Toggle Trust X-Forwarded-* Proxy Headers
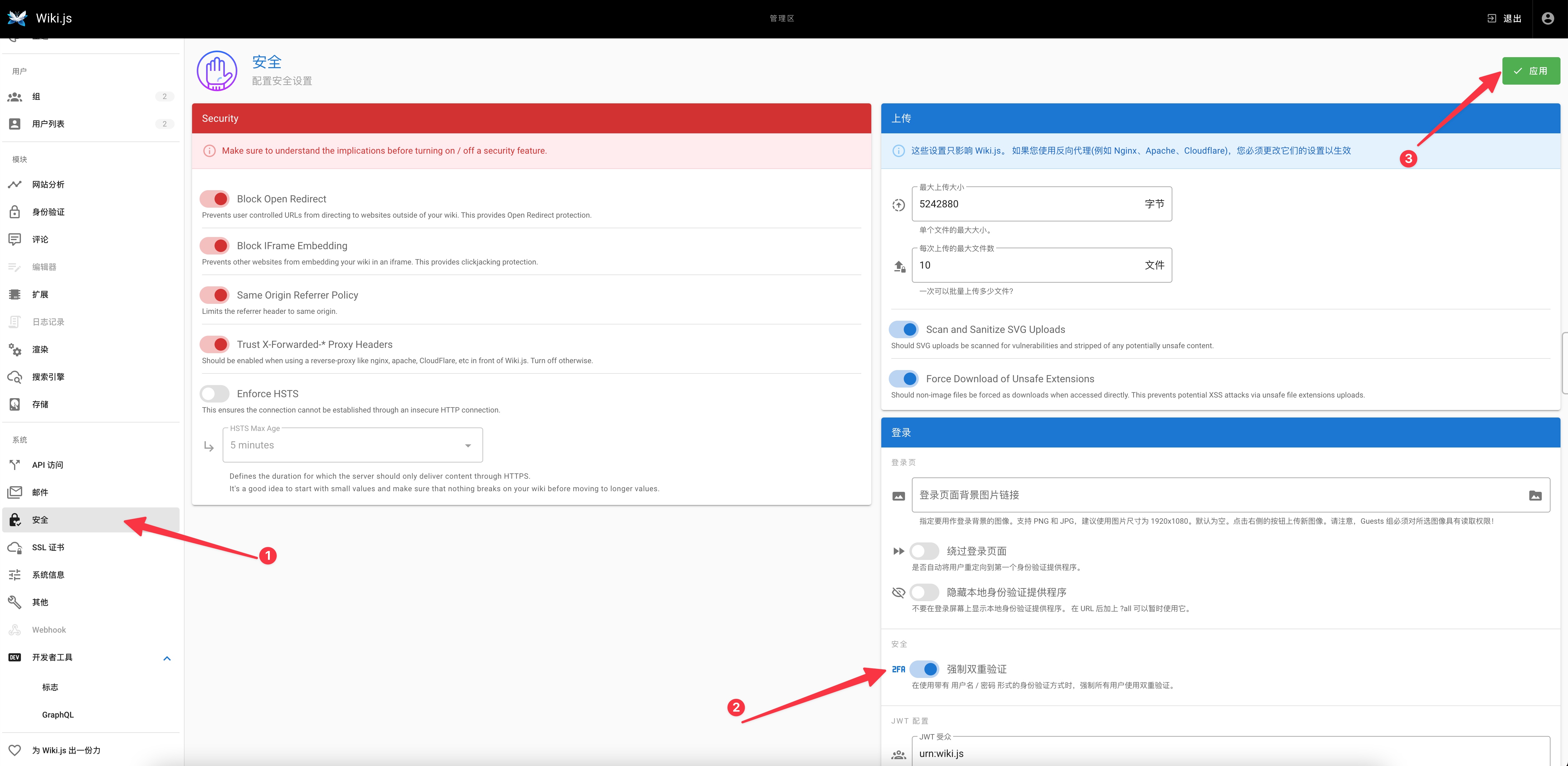 [x=214, y=345]
